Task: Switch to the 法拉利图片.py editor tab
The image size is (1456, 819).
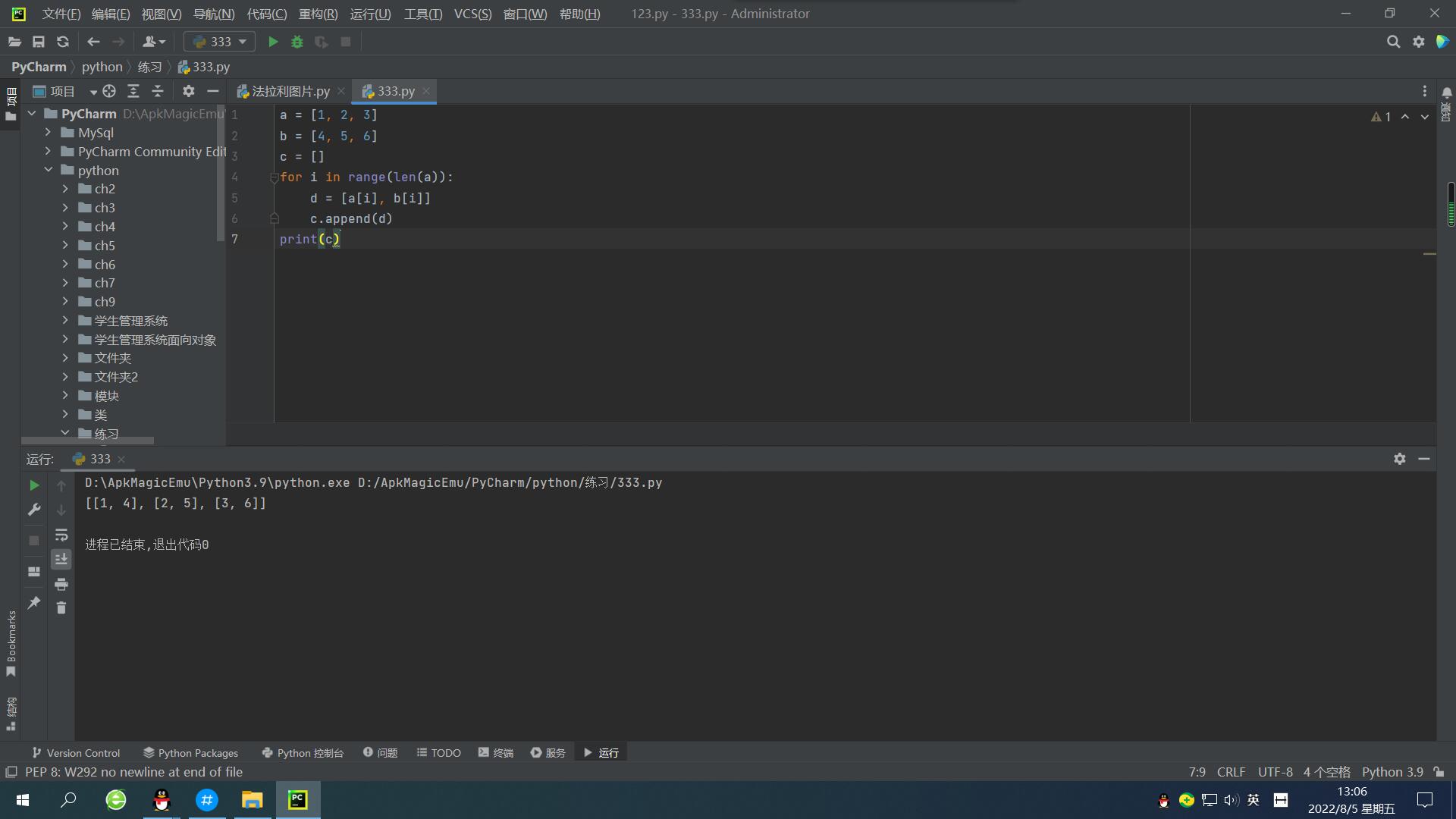Action: tap(290, 91)
